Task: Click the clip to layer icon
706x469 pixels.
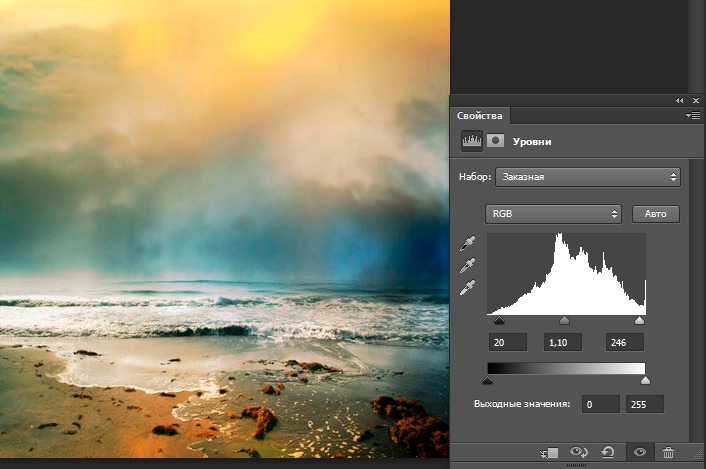Action: click(548, 453)
